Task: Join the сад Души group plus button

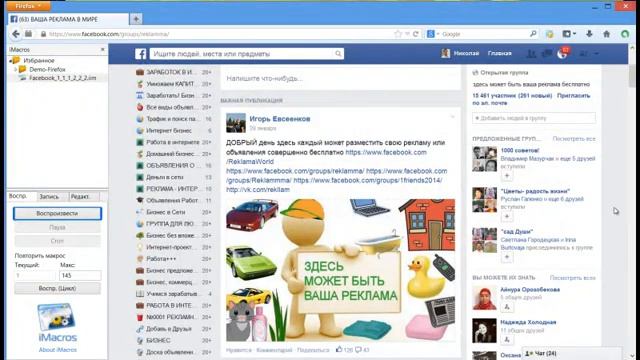Action: coord(507,257)
